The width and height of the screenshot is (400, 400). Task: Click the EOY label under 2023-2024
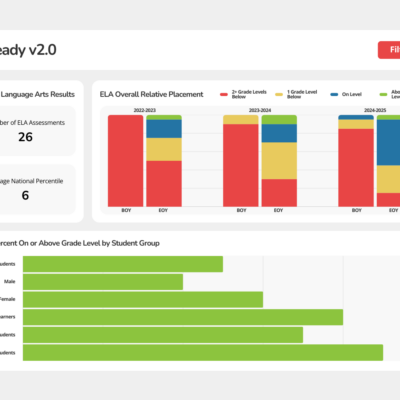point(278,210)
